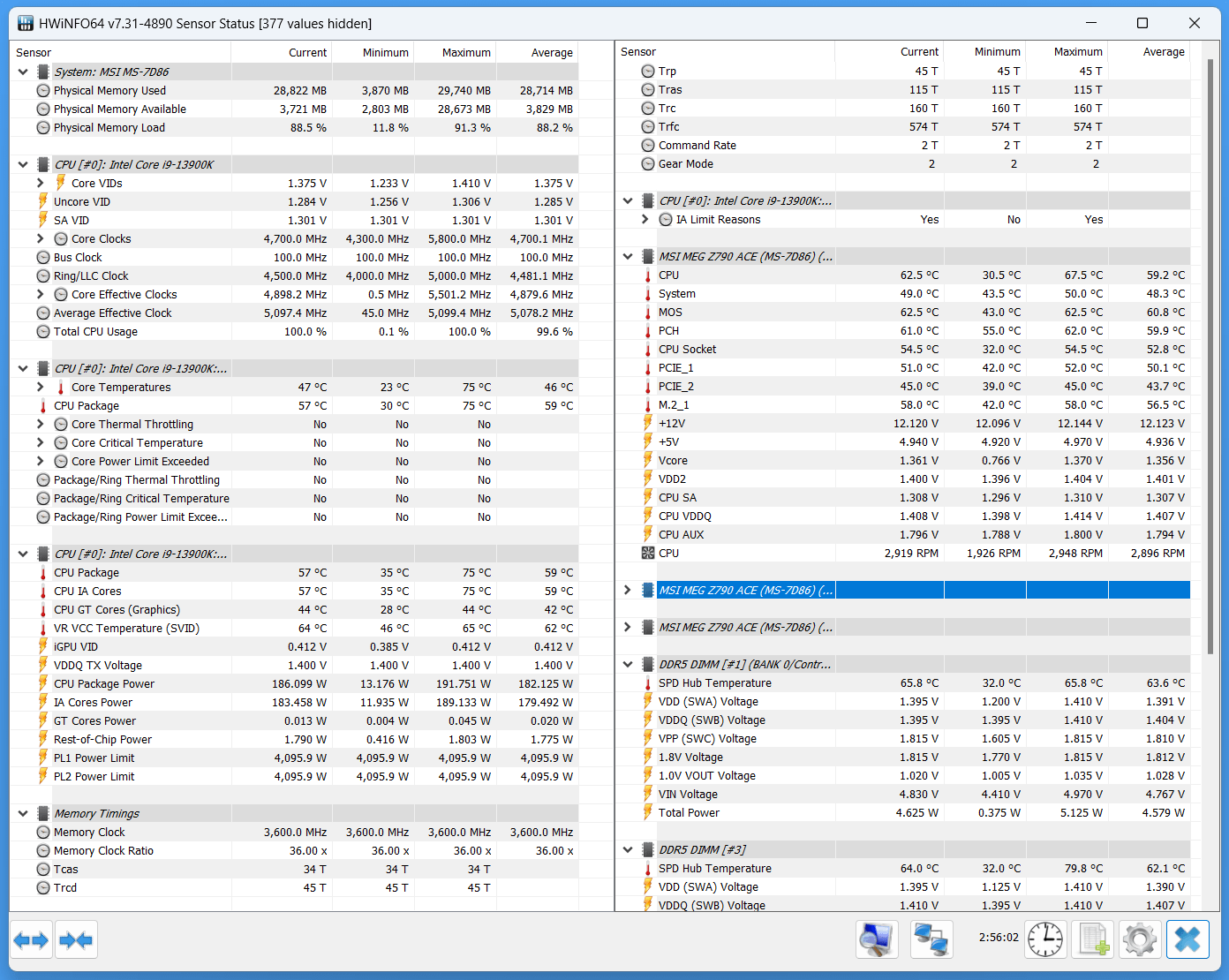Select the Bus Clock row
This screenshot has height=980, width=1229.
[x=296, y=258]
